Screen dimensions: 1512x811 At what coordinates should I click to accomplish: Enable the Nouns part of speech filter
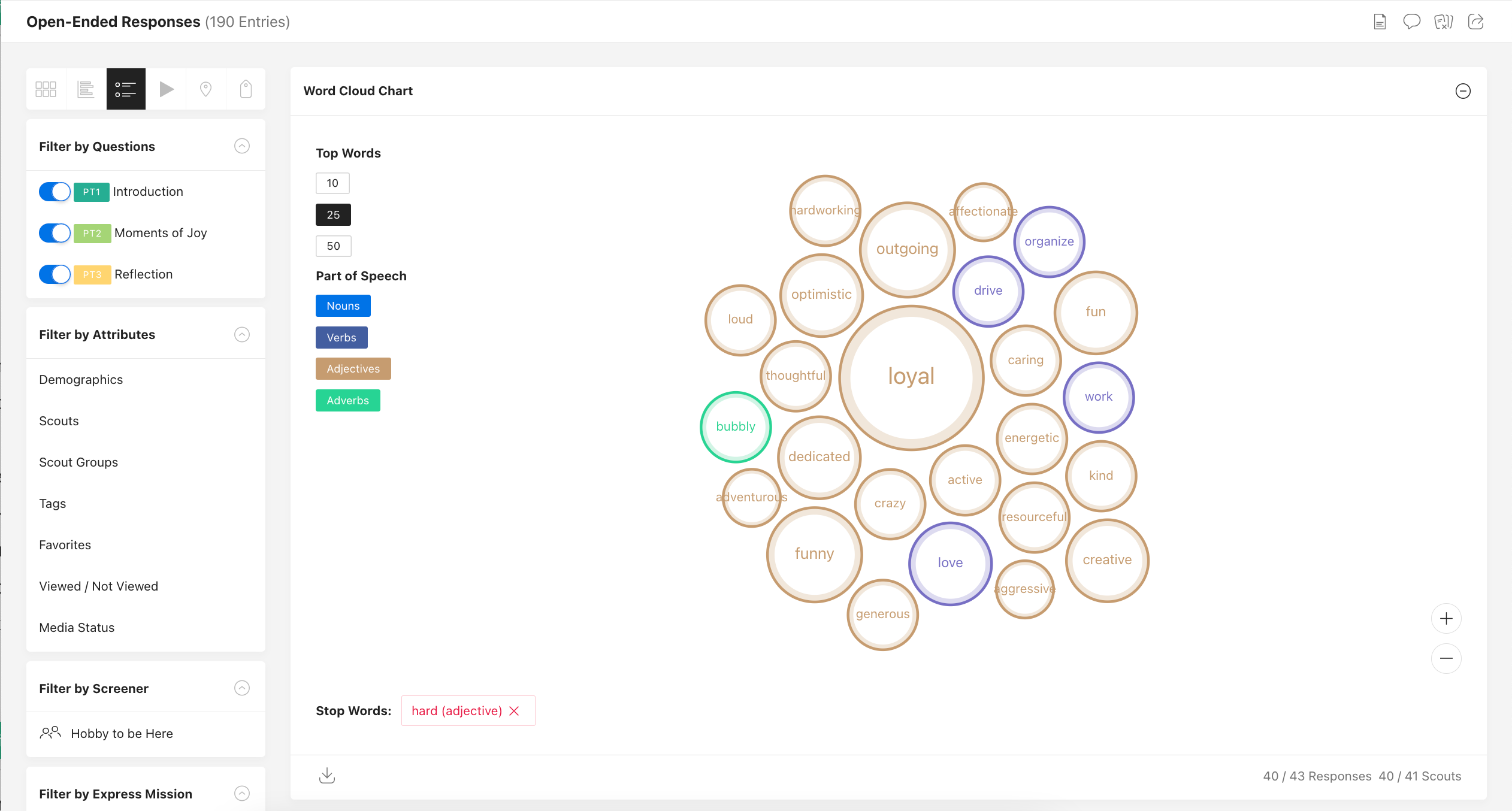tap(343, 305)
